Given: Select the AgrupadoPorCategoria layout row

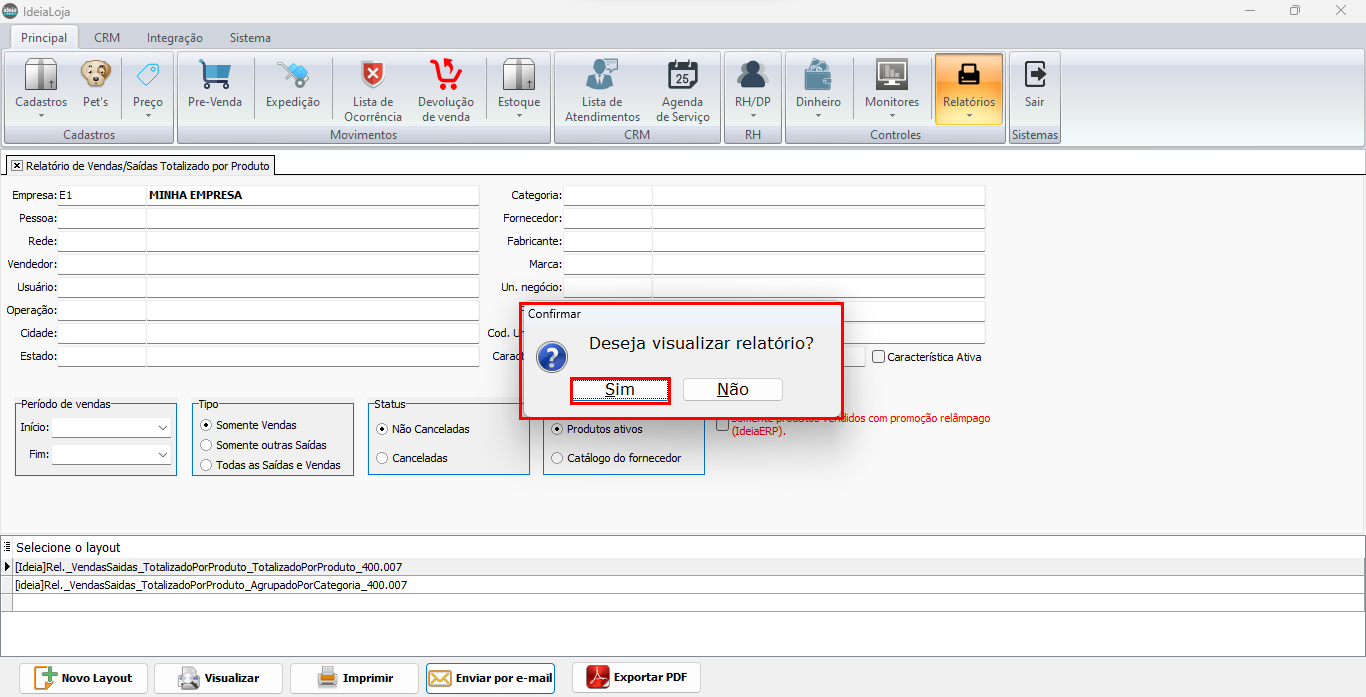Looking at the screenshot, I should pos(211,585).
